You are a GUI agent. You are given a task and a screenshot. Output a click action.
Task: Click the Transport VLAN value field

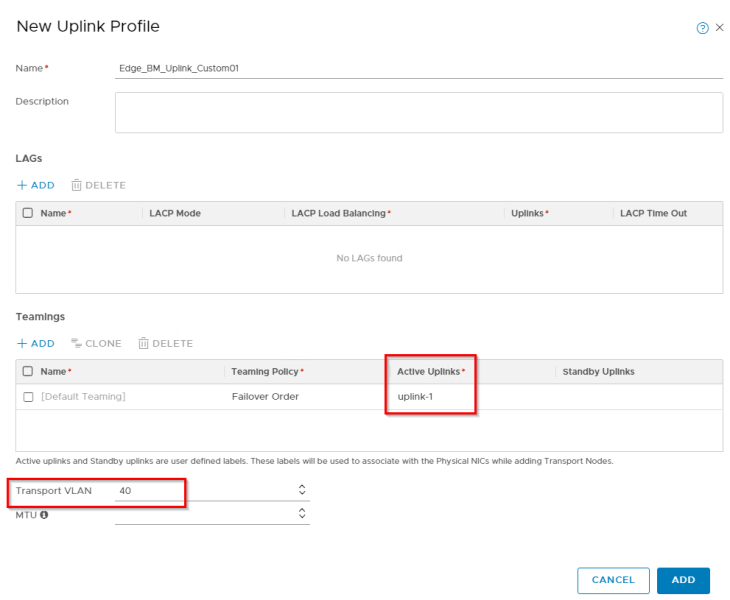click(x=200, y=491)
